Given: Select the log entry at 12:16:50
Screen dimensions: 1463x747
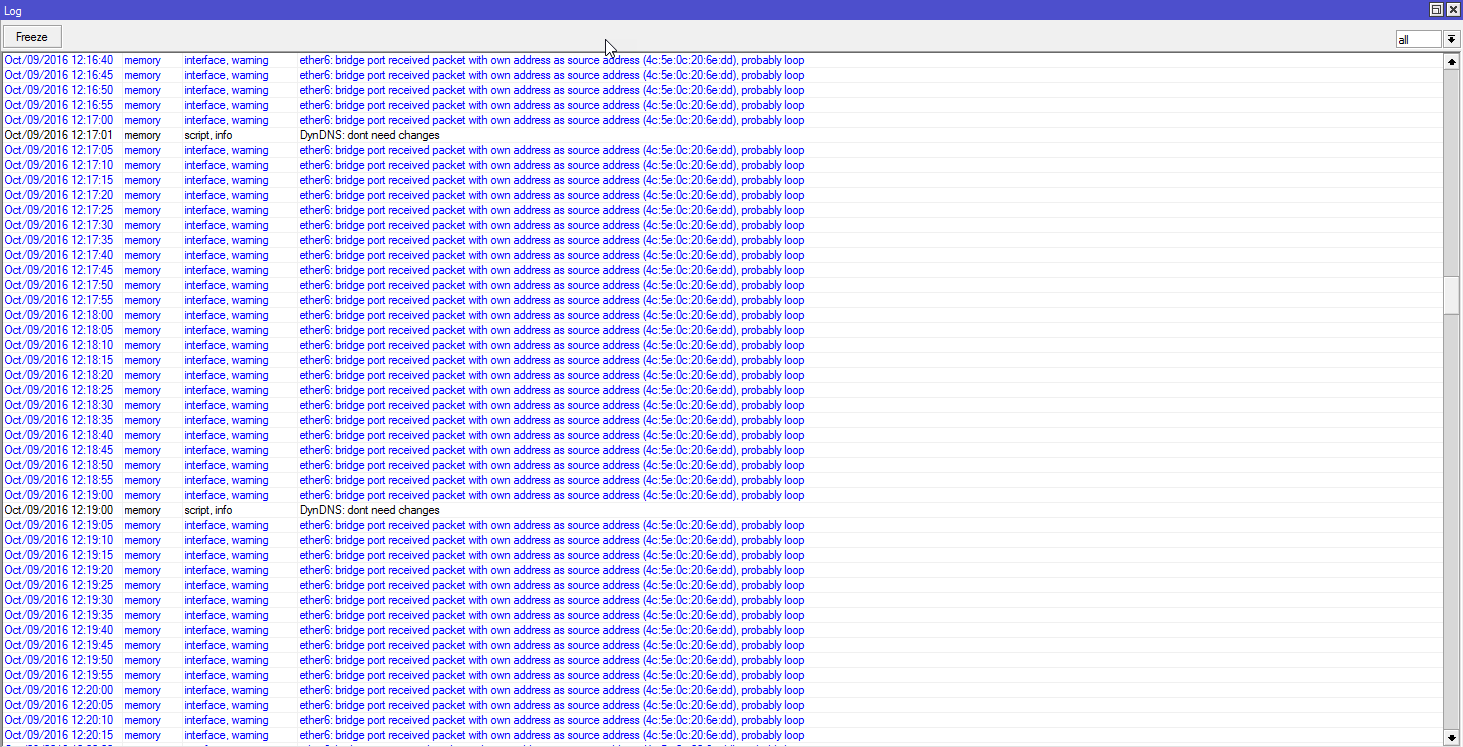Looking at the screenshot, I should coord(723,90).
